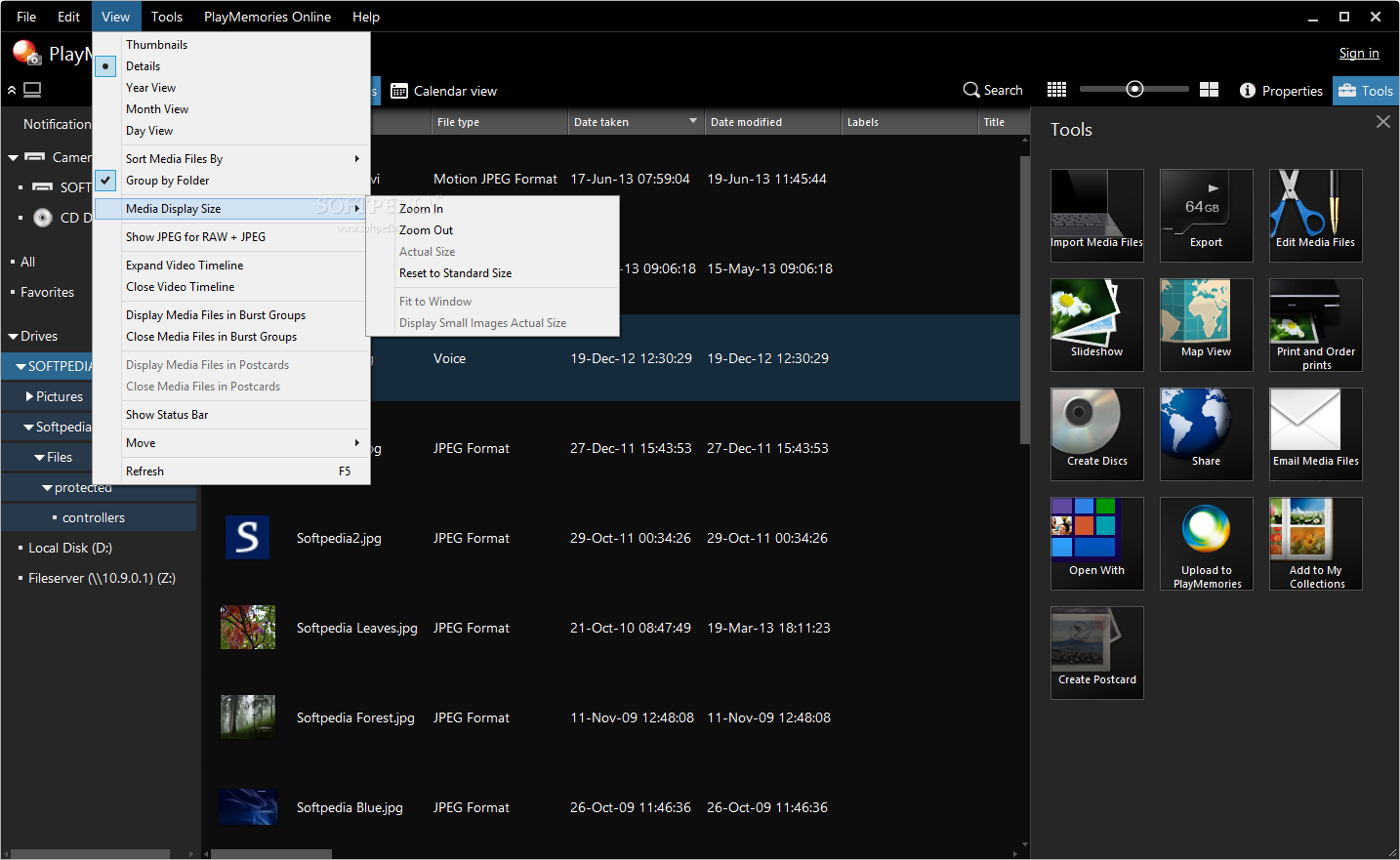Collapse the protected folder node

pyautogui.click(x=47, y=488)
